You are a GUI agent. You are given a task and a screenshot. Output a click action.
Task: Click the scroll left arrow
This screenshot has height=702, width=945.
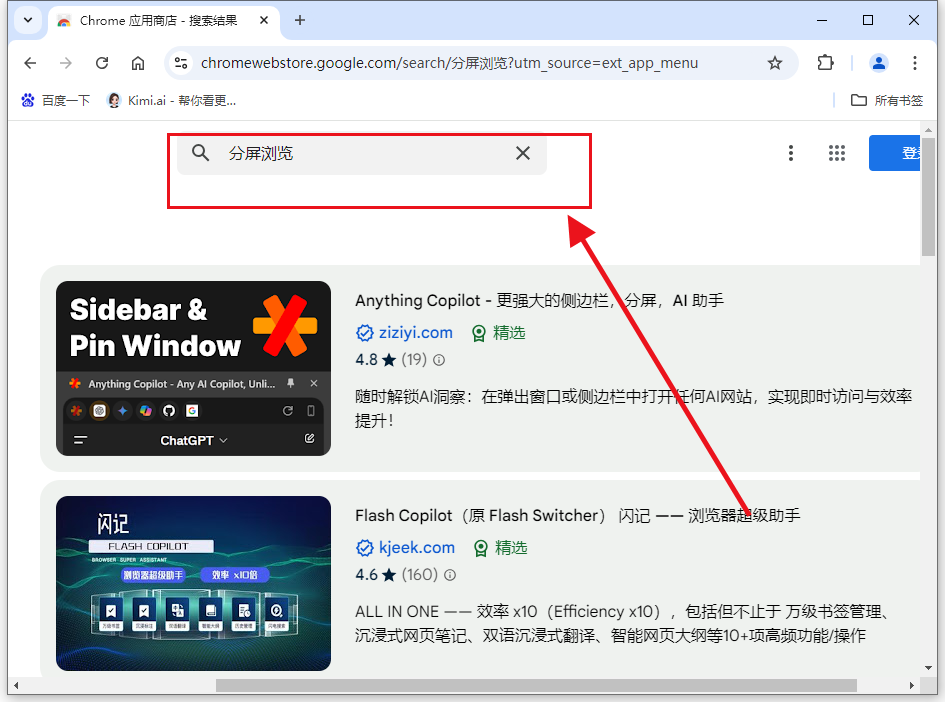(x=16, y=686)
